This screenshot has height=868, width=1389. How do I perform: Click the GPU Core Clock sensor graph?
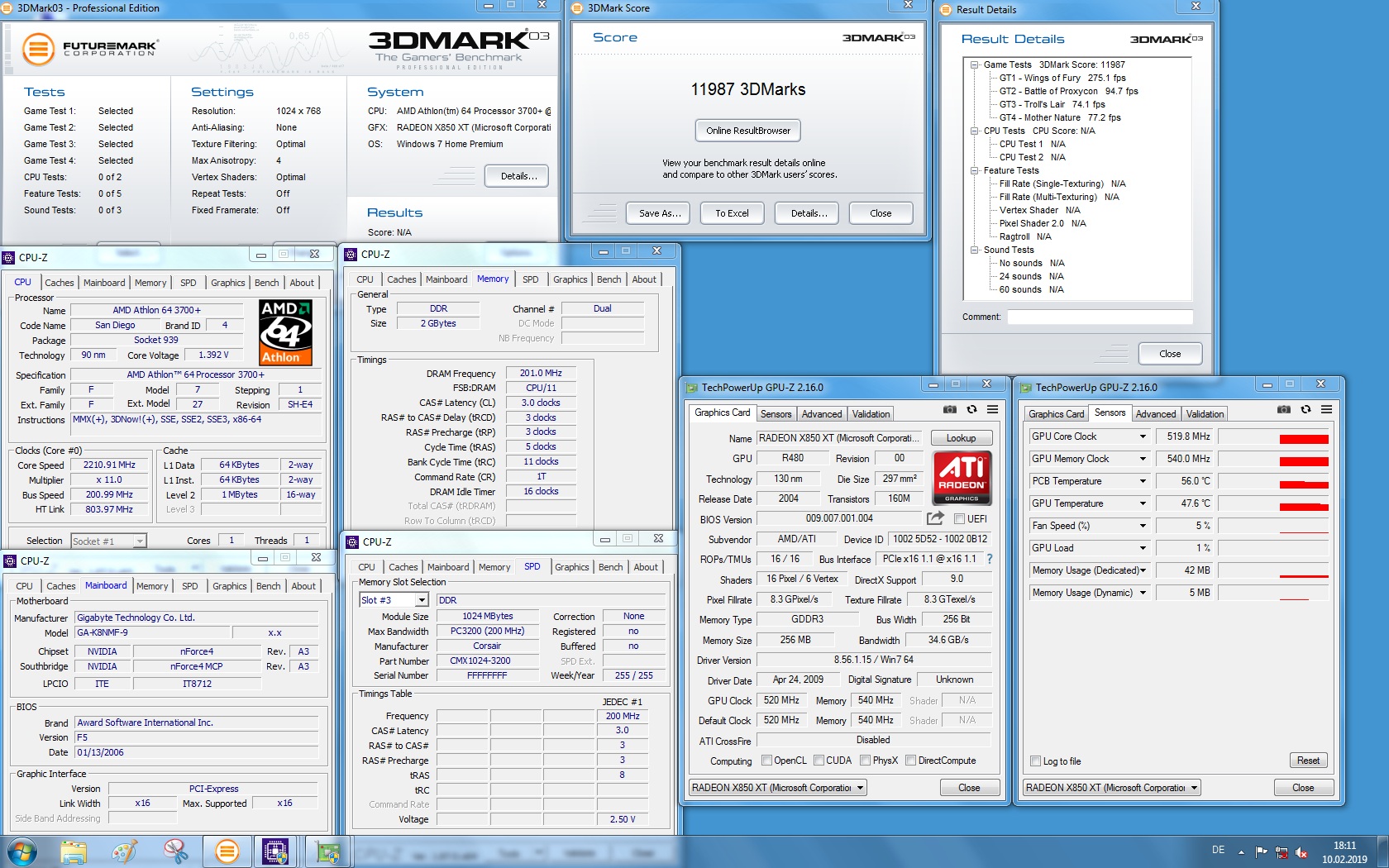pyautogui.click(x=1273, y=436)
